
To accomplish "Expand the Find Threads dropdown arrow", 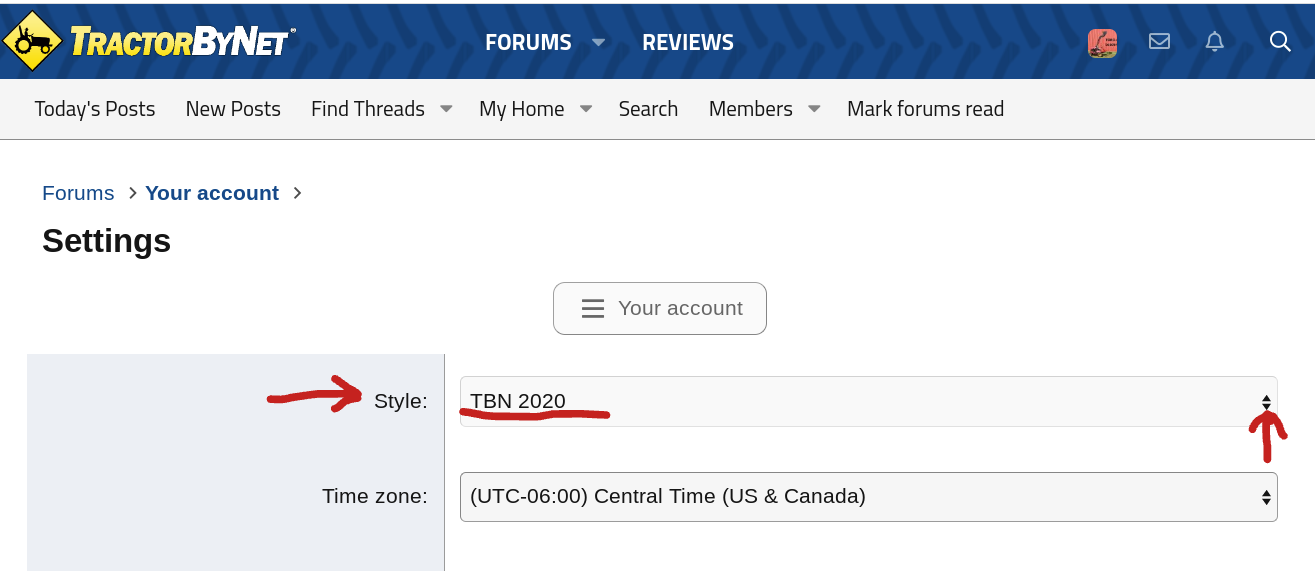I will 447,109.
